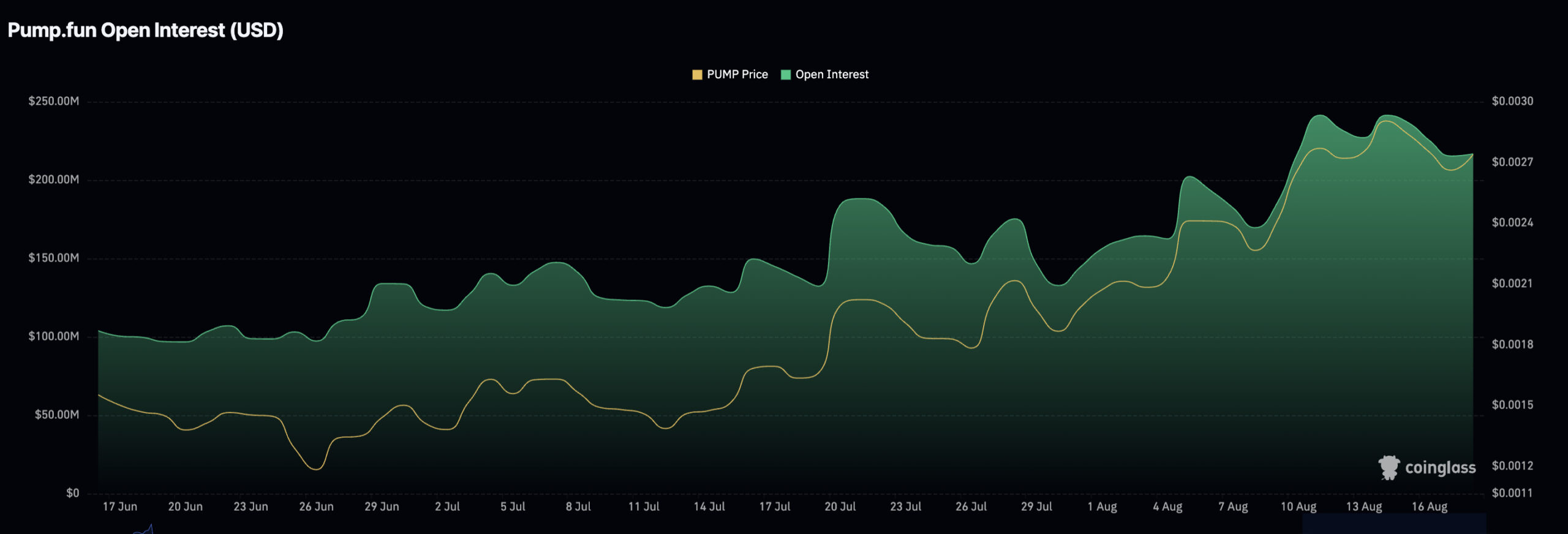Click the 26 Jun date label

point(317,506)
